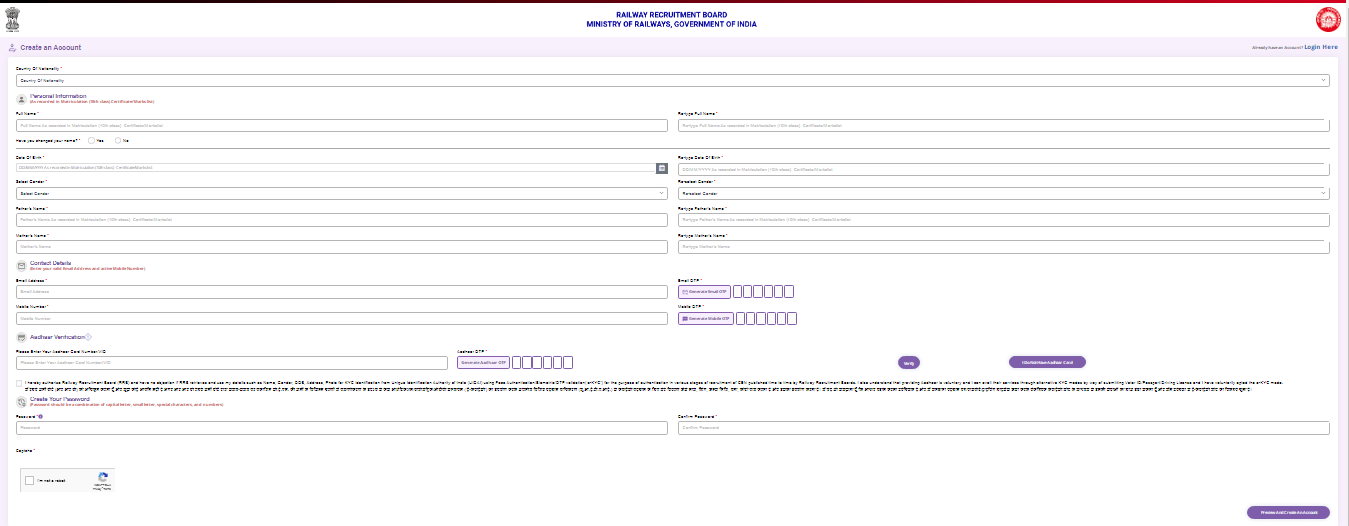This screenshot has width=1349, height=526.
Task: Check the I'm not a robot box
Action: coord(31,480)
